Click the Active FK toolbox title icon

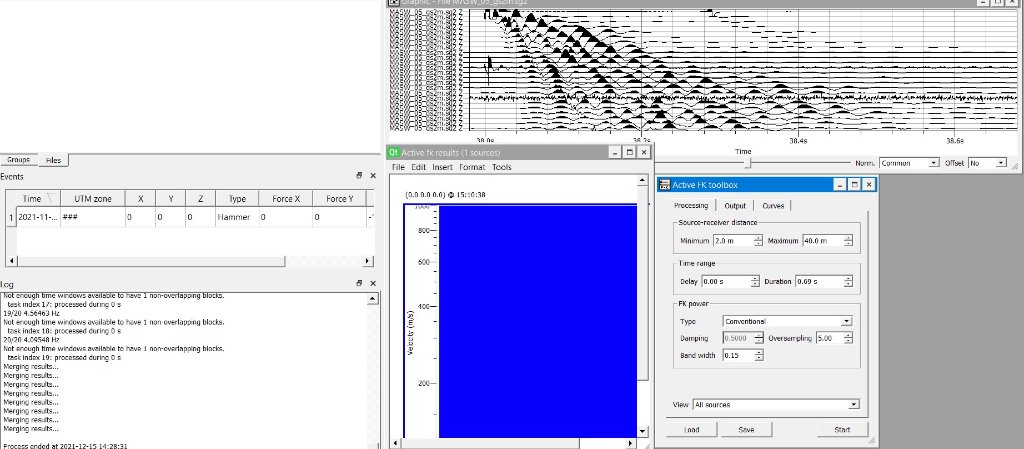664,185
